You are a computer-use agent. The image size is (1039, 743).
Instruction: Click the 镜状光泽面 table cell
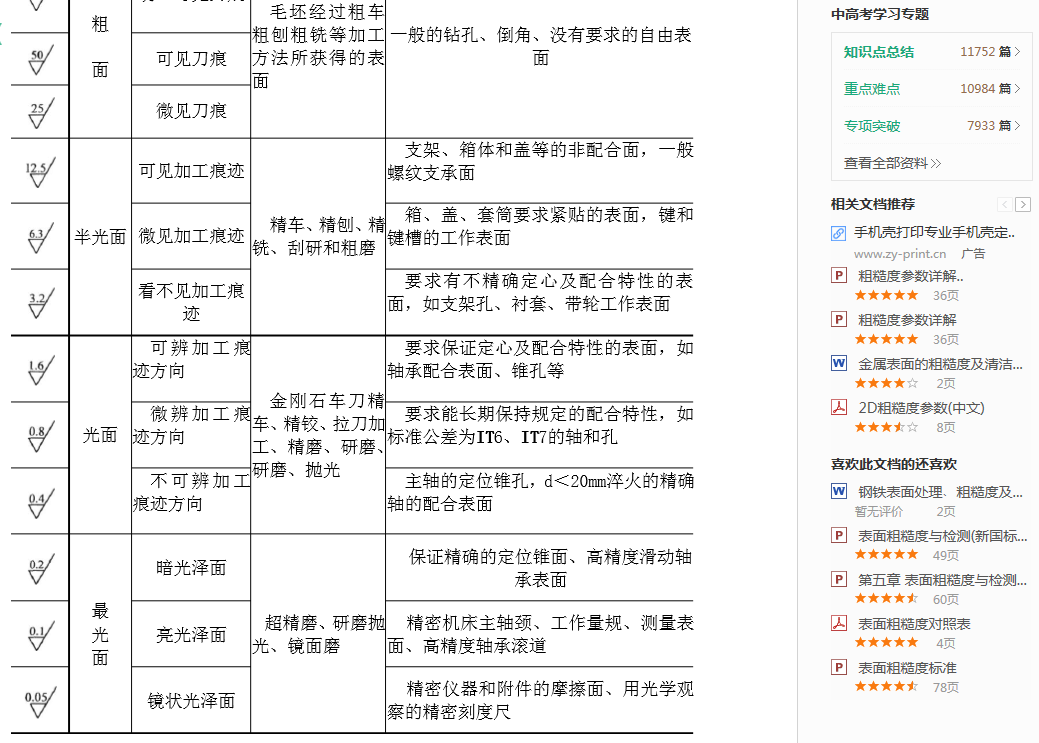pos(190,700)
